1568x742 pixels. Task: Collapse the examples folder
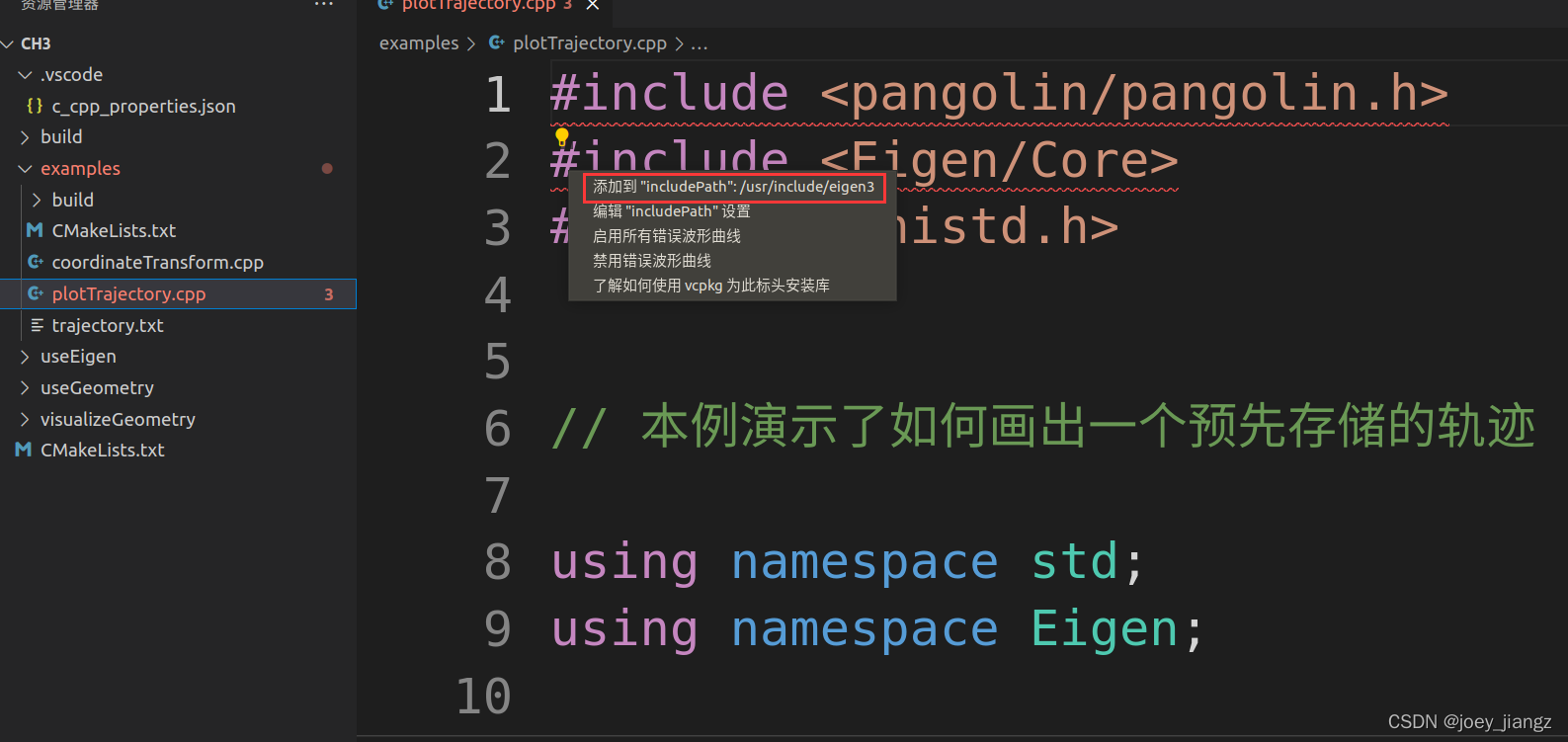coord(26,169)
